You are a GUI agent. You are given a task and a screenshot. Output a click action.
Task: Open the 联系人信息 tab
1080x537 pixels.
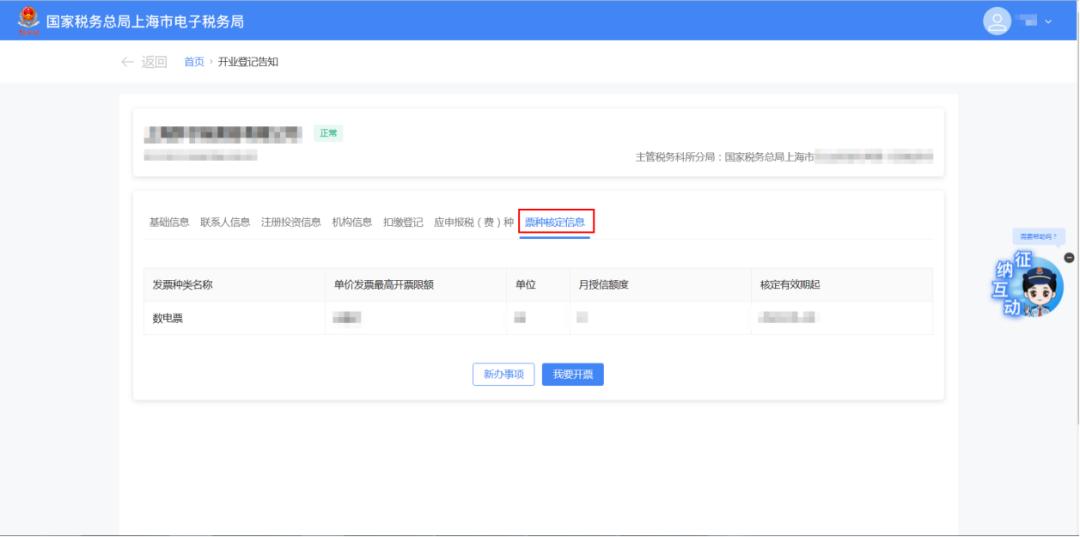point(225,222)
